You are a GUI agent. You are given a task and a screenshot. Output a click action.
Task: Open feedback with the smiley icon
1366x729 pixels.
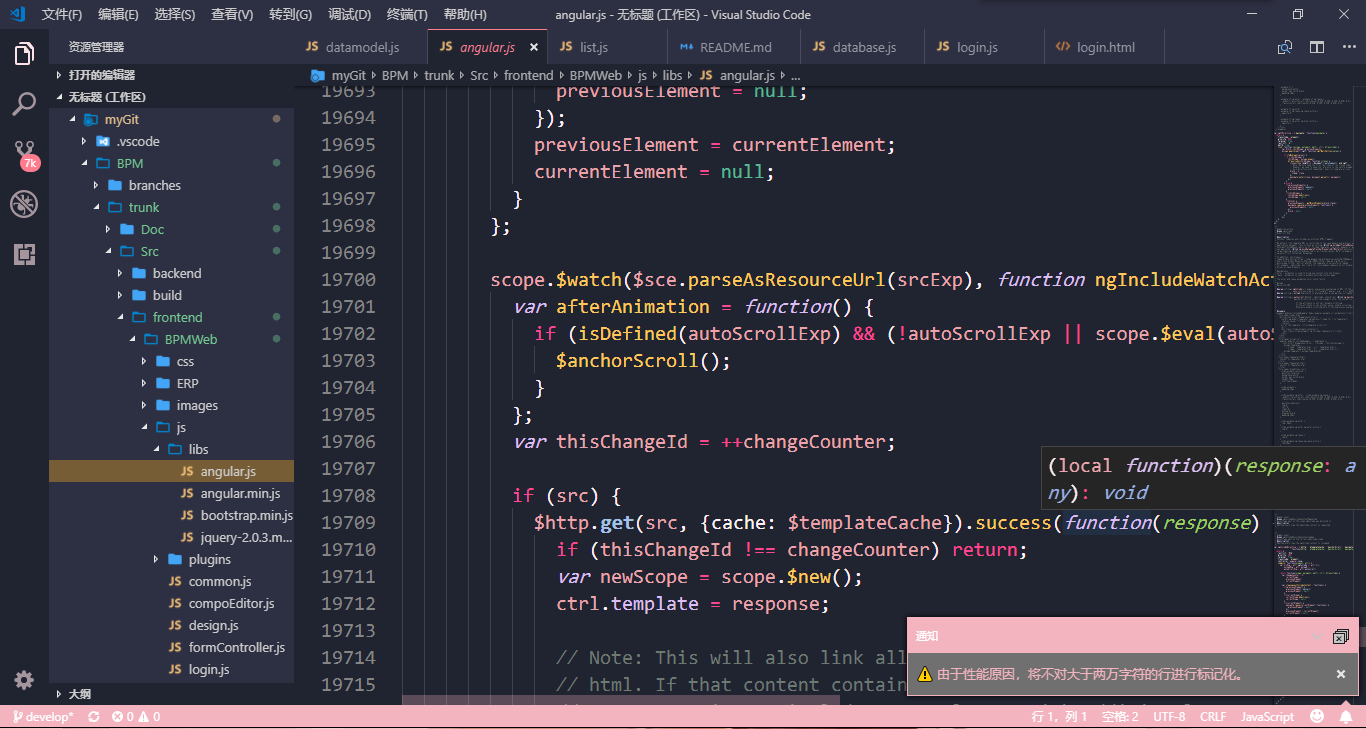click(1318, 716)
